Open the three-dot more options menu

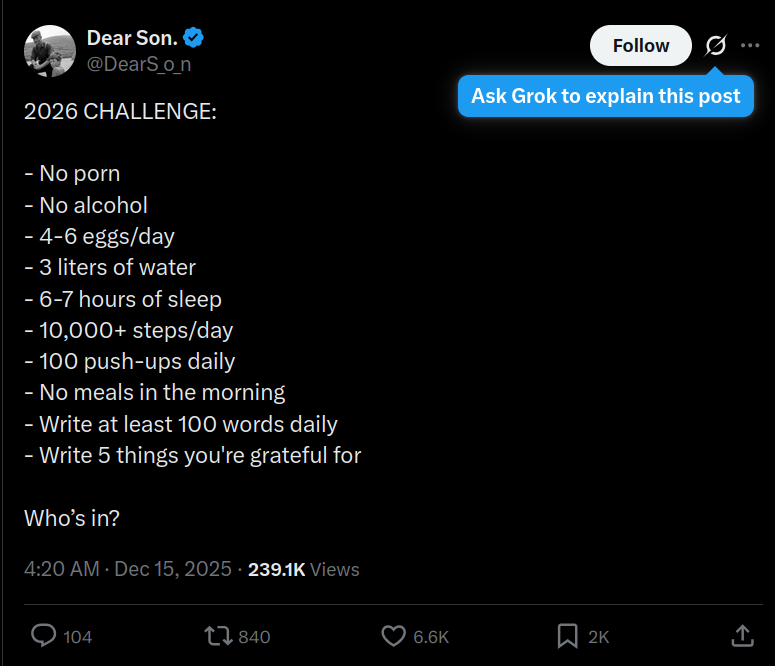click(x=750, y=46)
